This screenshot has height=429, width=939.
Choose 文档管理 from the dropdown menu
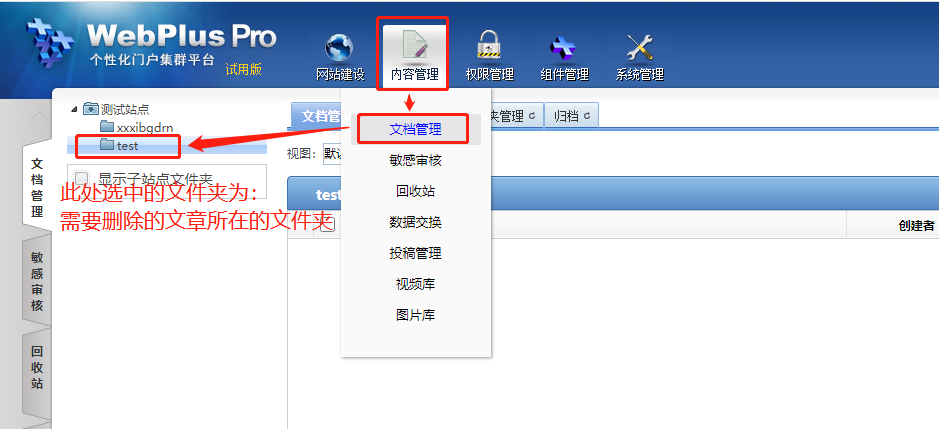(x=416, y=129)
